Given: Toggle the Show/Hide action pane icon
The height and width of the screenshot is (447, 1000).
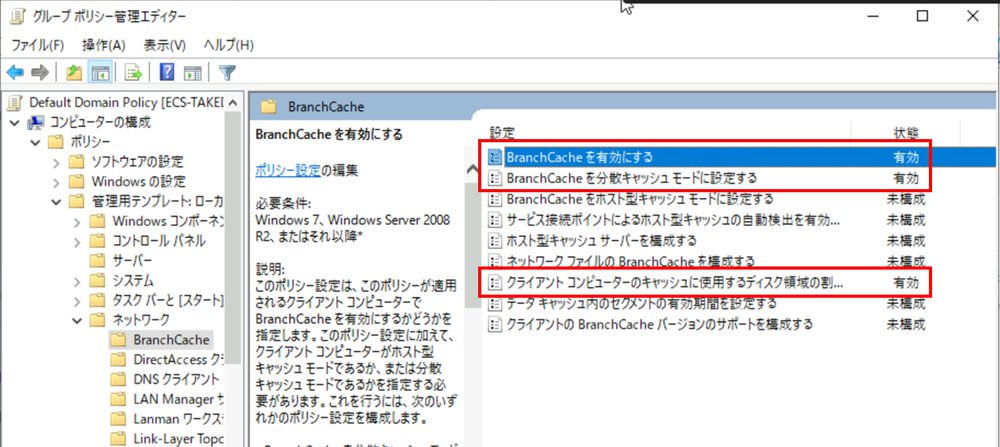Looking at the screenshot, I should [192, 73].
